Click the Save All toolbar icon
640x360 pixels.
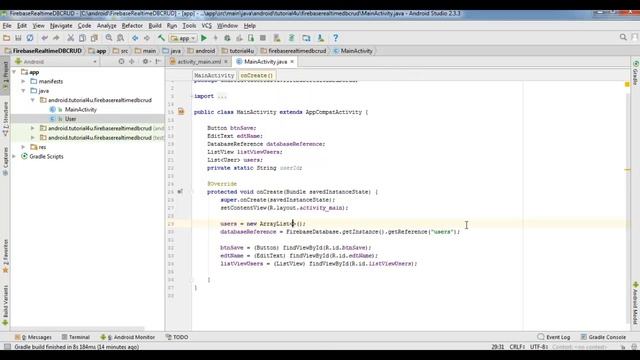pyautogui.click(x=18, y=38)
